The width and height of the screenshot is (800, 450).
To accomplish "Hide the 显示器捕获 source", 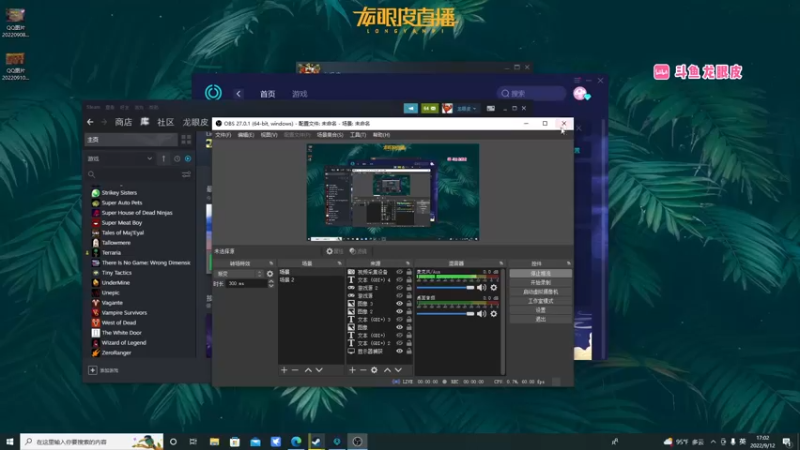I will 399,351.
